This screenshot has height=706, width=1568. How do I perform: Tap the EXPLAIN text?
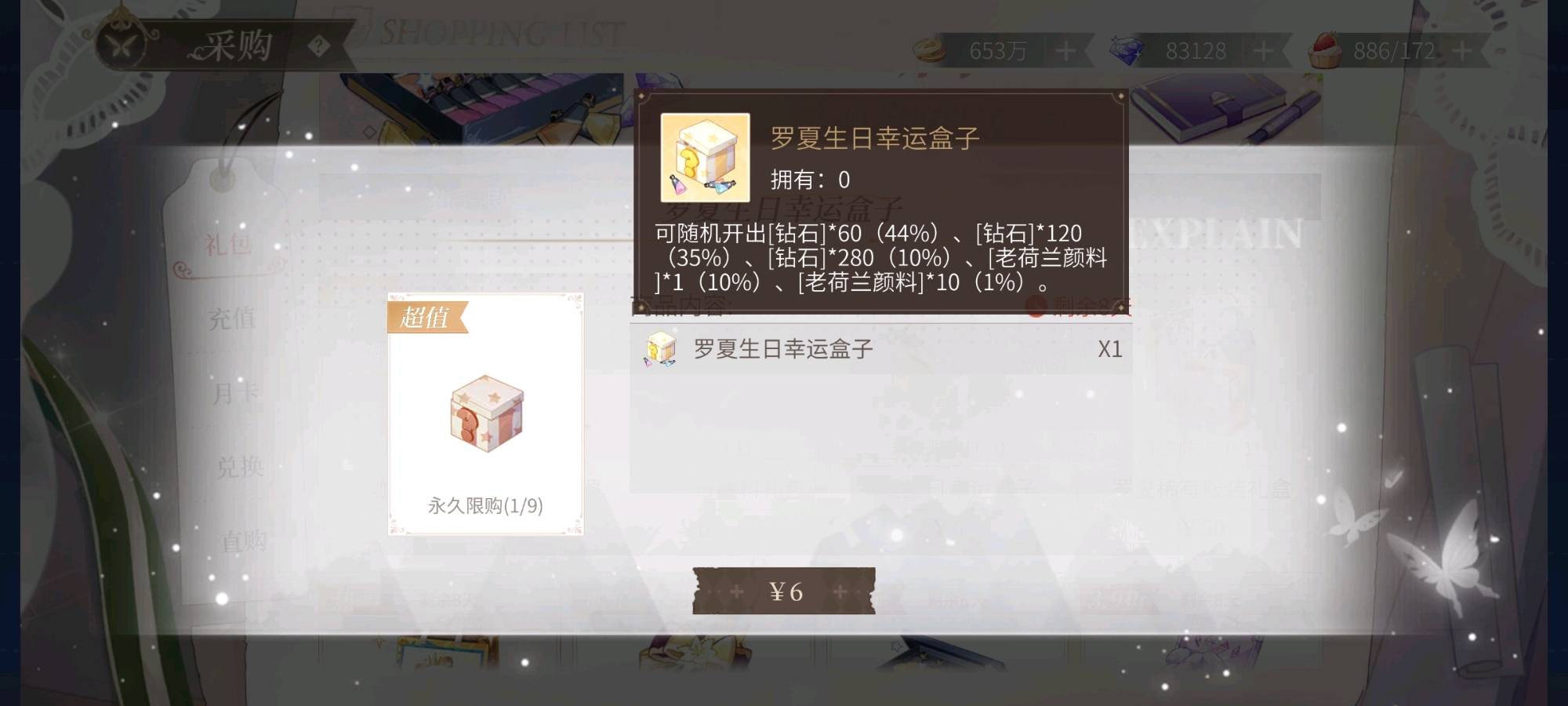click(1216, 235)
